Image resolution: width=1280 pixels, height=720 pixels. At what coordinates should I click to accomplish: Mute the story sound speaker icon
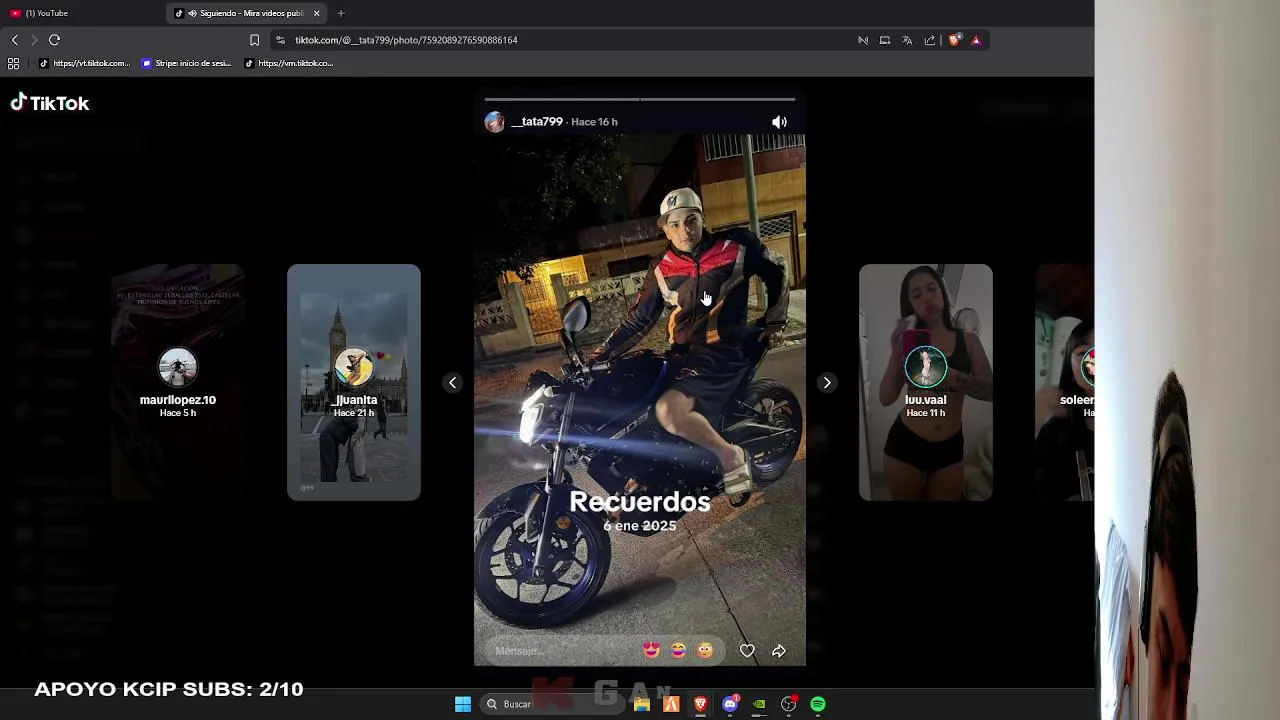point(779,122)
